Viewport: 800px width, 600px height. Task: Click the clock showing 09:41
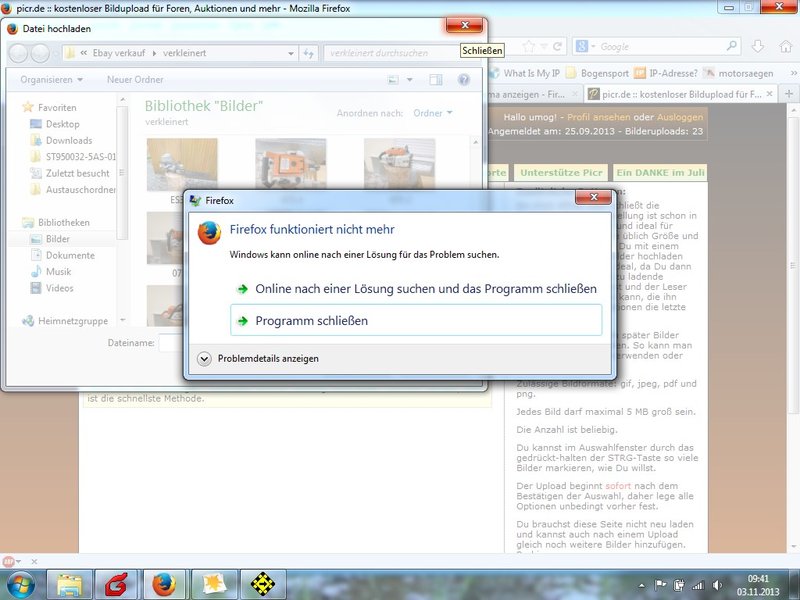click(x=758, y=579)
